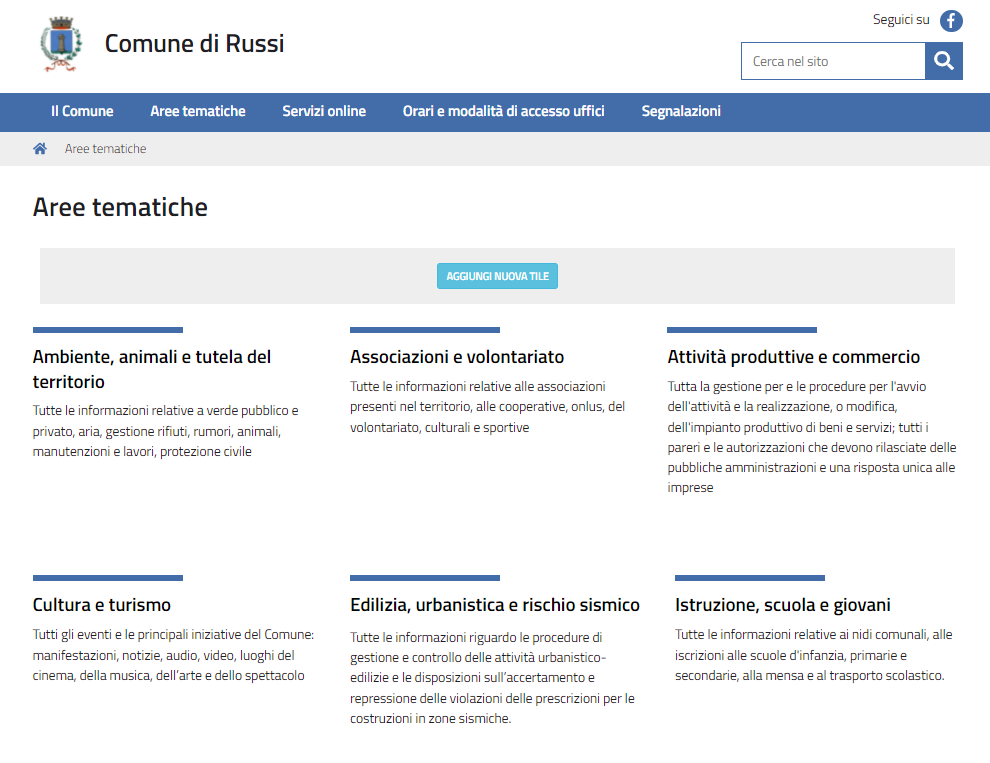Viewport: 990px width, 763px height.
Task: Click the home icon in the breadcrumb
Action: point(40,149)
